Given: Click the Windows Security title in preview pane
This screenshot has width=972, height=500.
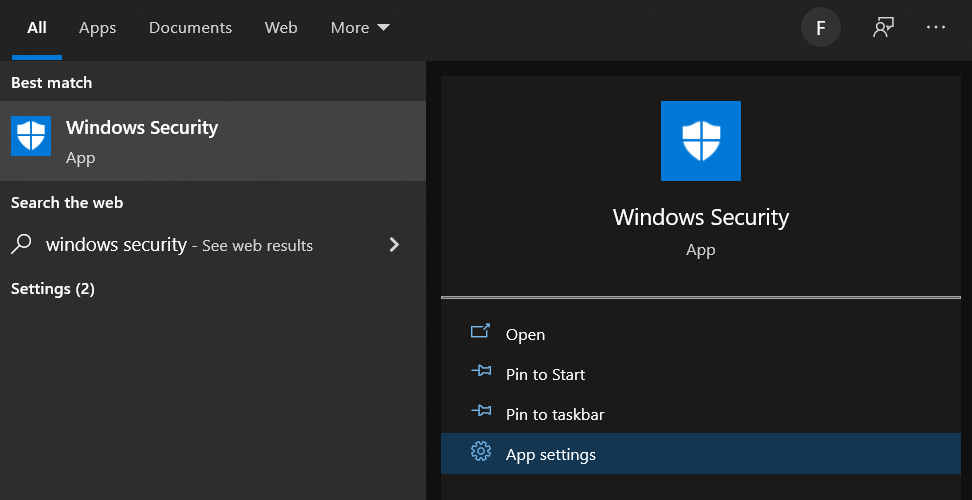Looking at the screenshot, I should 700,217.
